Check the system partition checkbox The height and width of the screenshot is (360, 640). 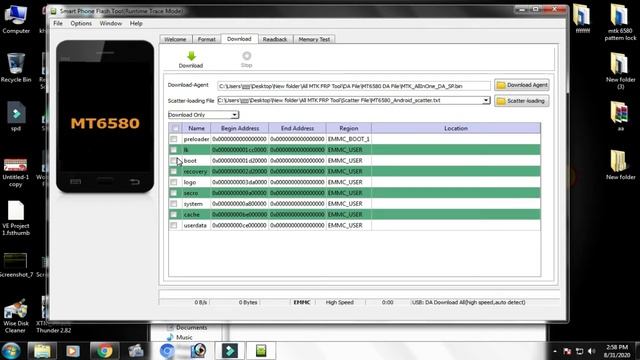coord(173,204)
